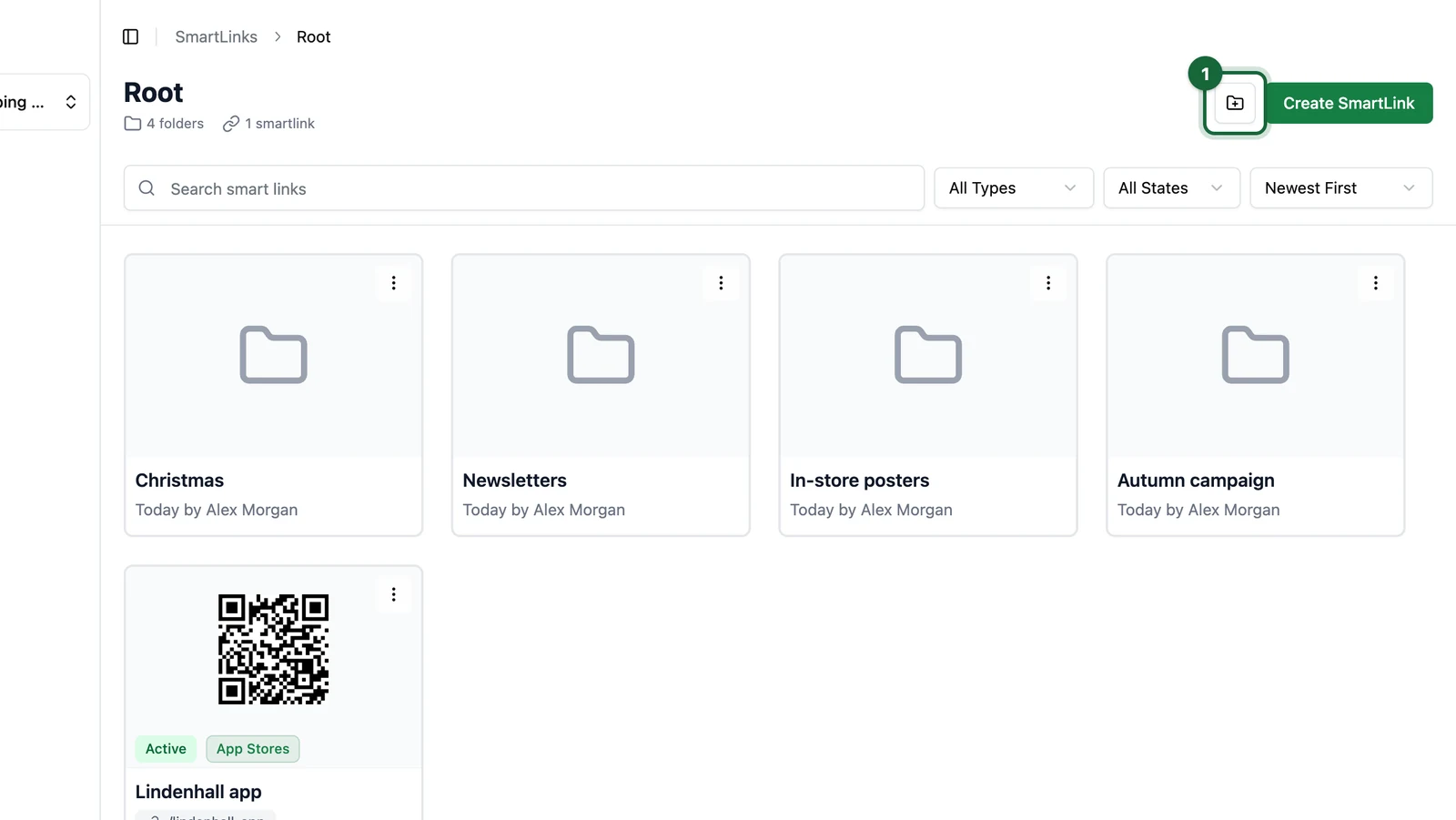Expand the All Types filter dropdown

point(1014,187)
